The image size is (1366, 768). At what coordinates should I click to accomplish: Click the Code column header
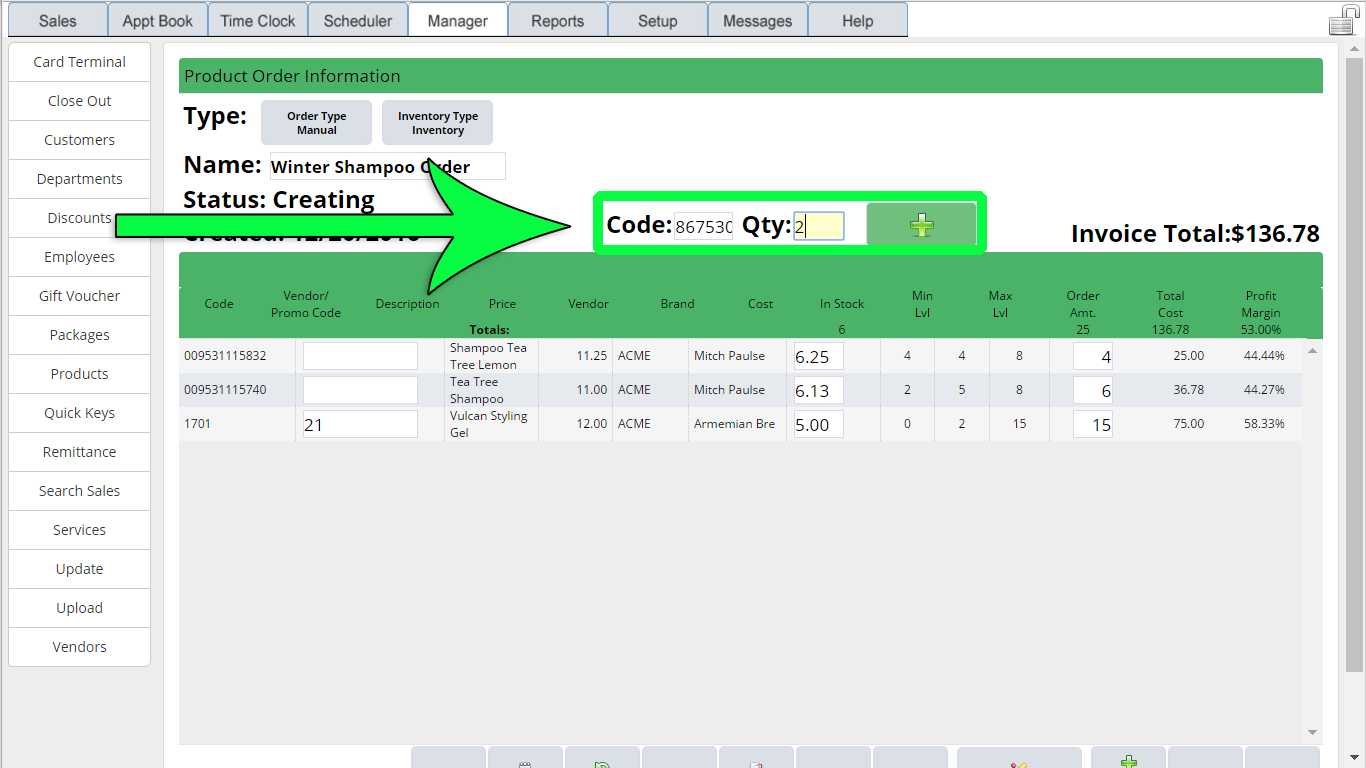(219, 304)
